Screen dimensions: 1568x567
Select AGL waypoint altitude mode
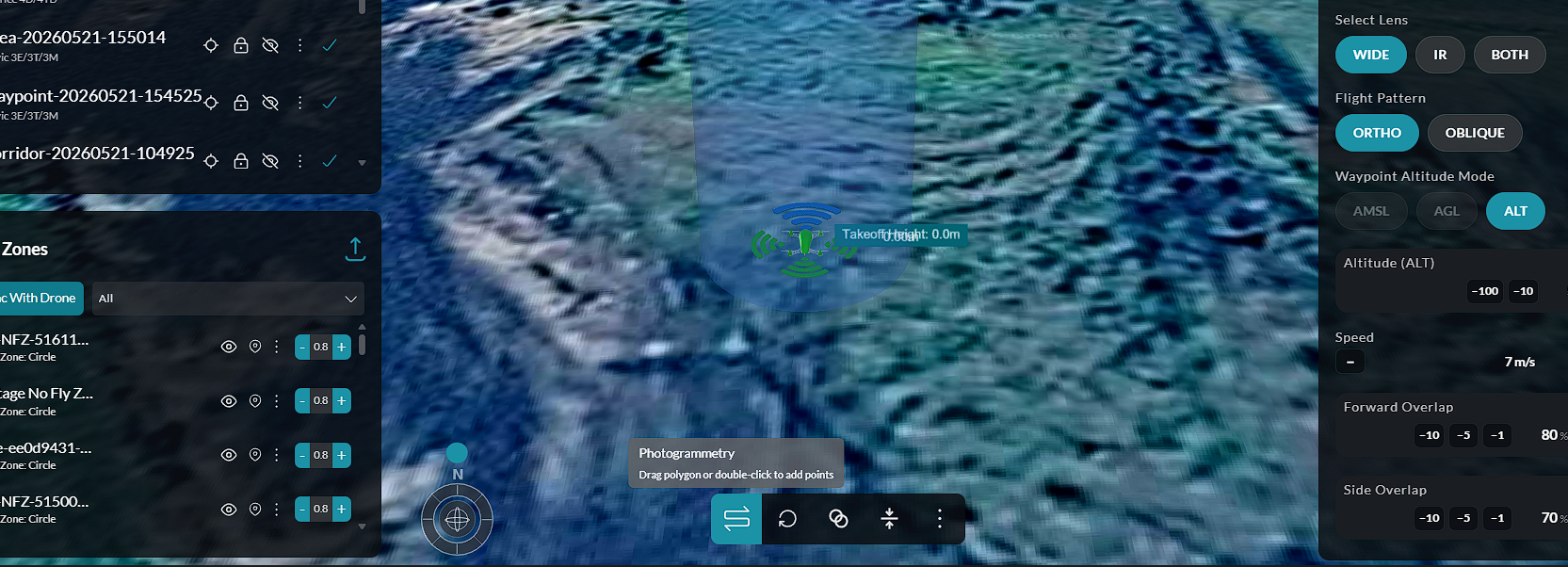[1447, 211]
